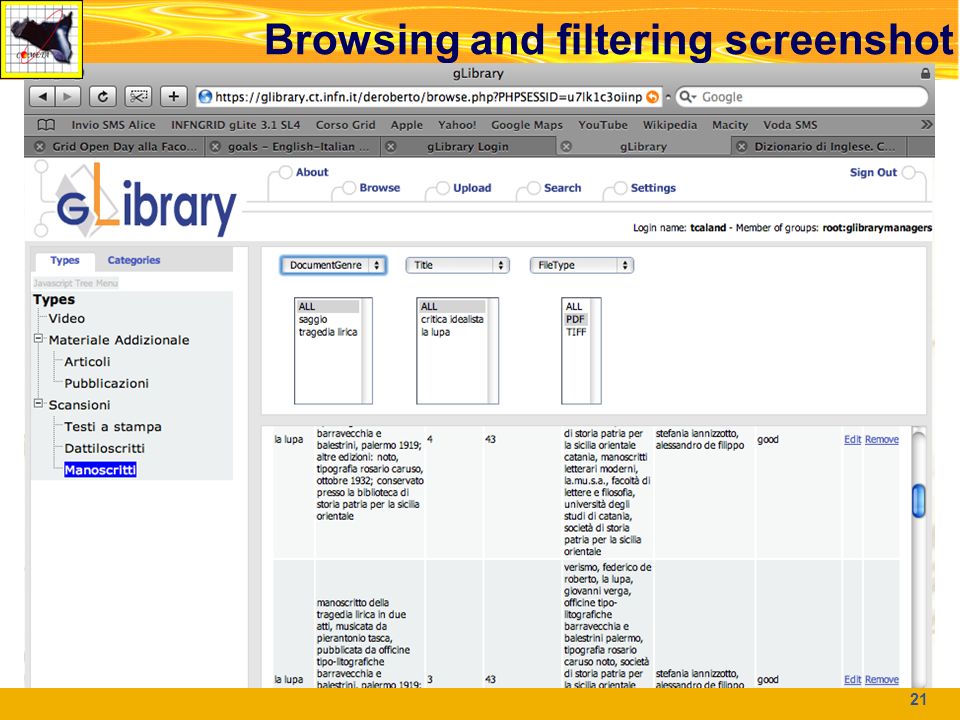Show more bookmarks via double chevron
960x720 pixels.
926,124
